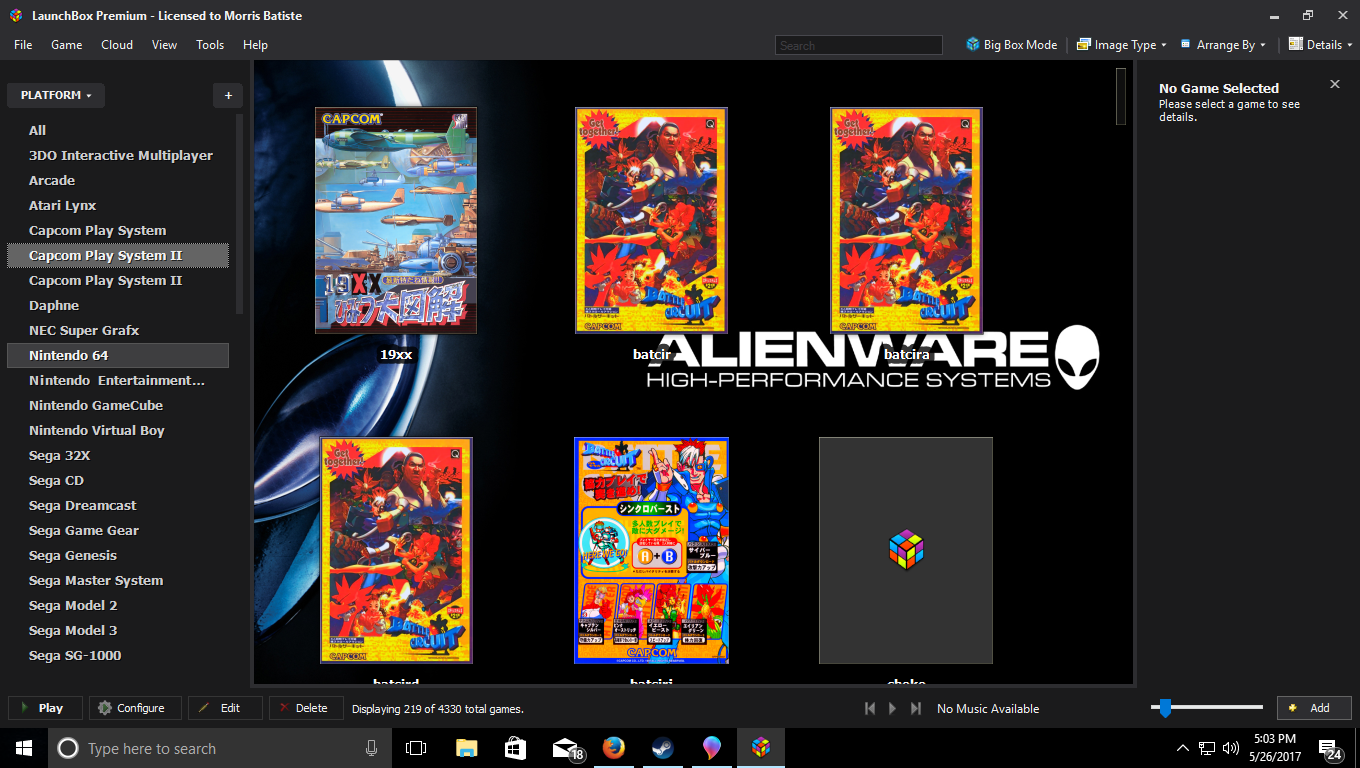Open the PLATFORM filter dropdown
This screenshot has height=768, width=1360.
[56, 95]
